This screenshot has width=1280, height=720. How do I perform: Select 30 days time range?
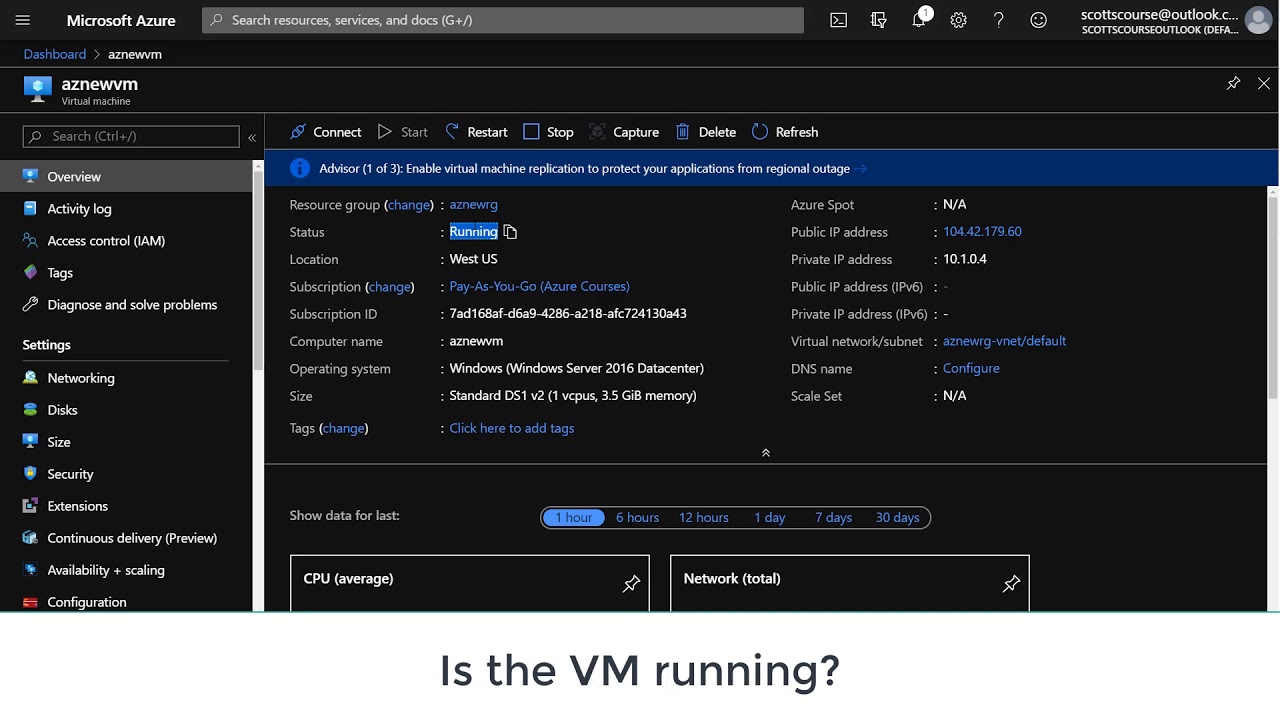tap(897, 517)
